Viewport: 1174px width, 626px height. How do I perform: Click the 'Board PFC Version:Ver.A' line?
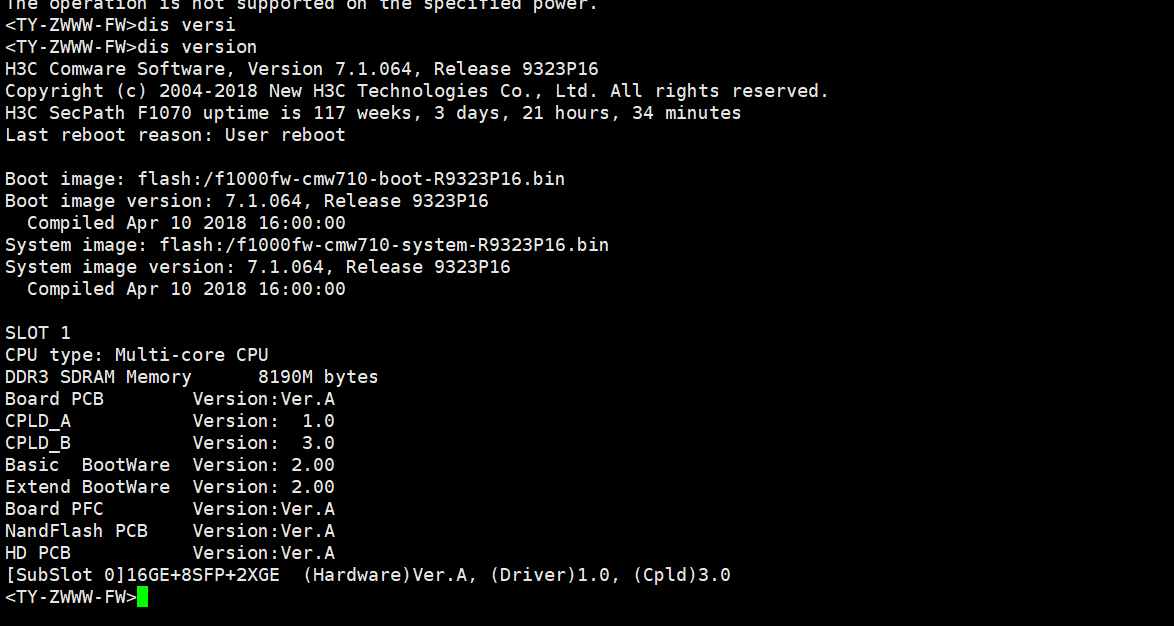click(170, 508)
